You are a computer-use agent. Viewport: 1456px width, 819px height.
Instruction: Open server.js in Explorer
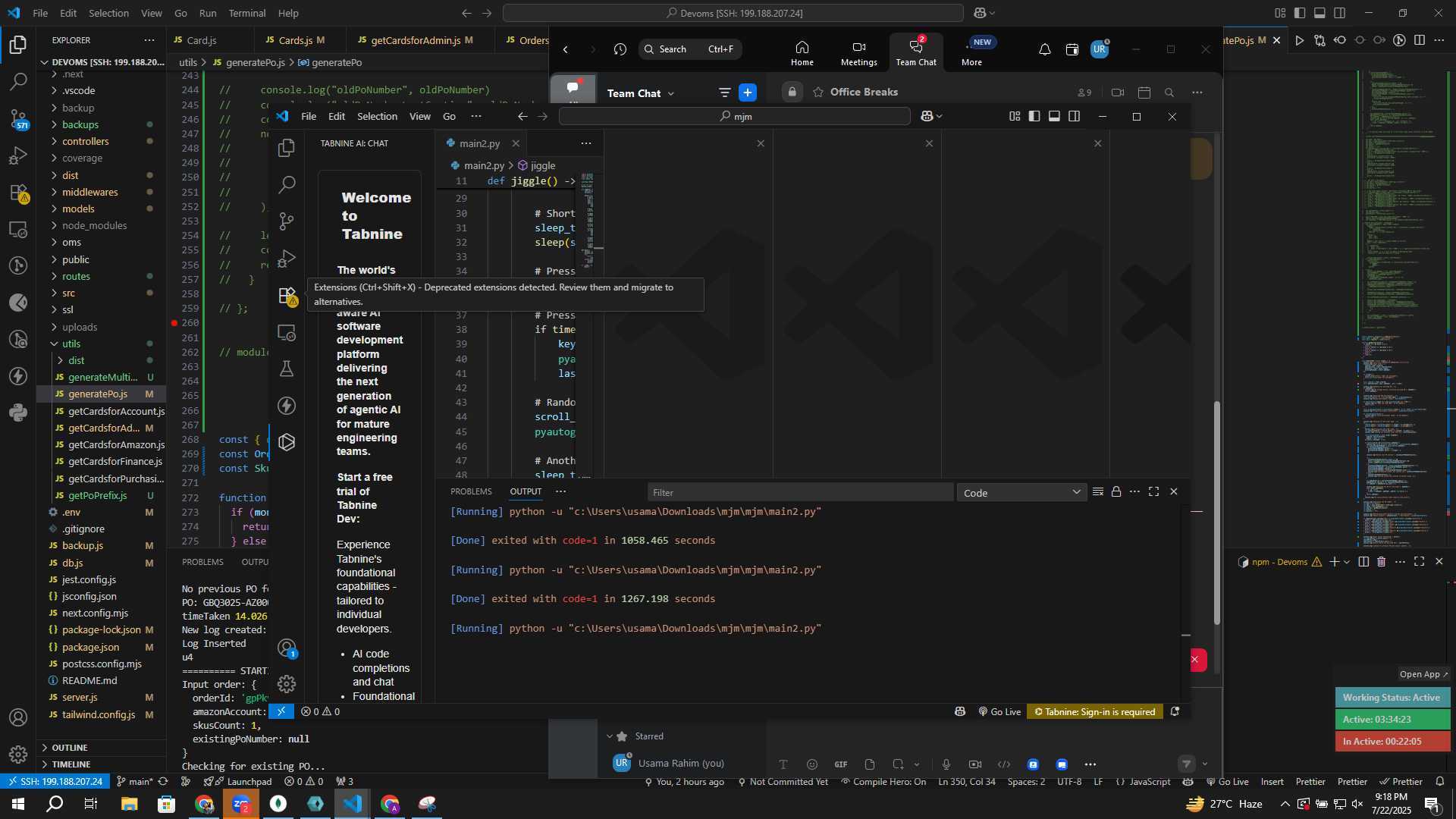point(80,697)
